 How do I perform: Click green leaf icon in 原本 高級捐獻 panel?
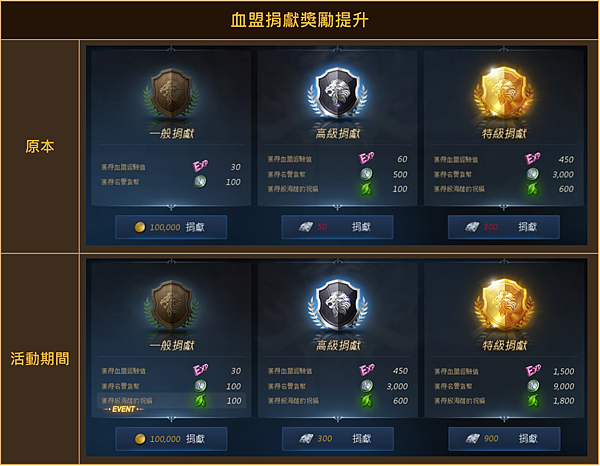366,189
